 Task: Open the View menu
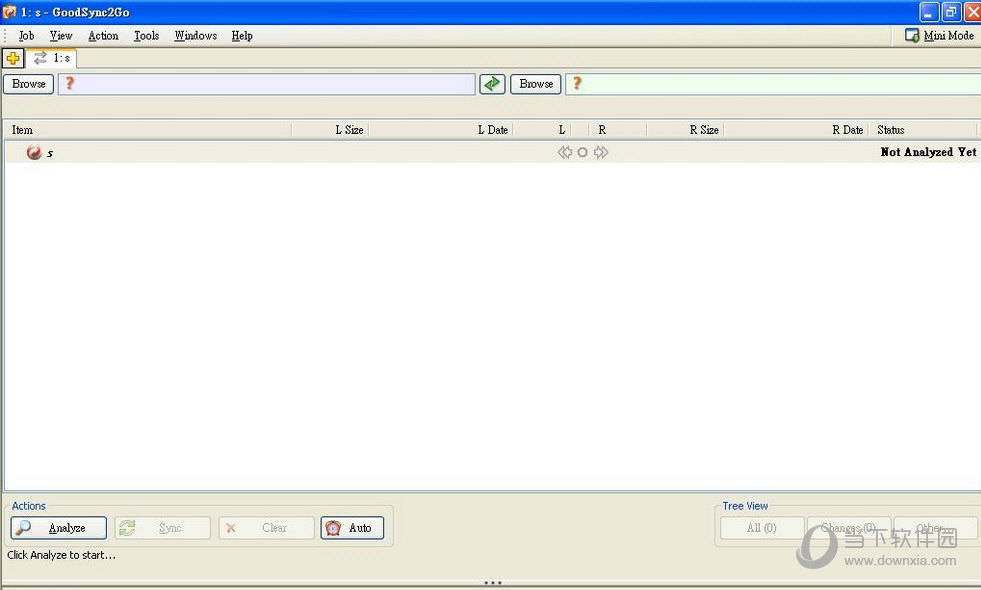coord(61,36)
